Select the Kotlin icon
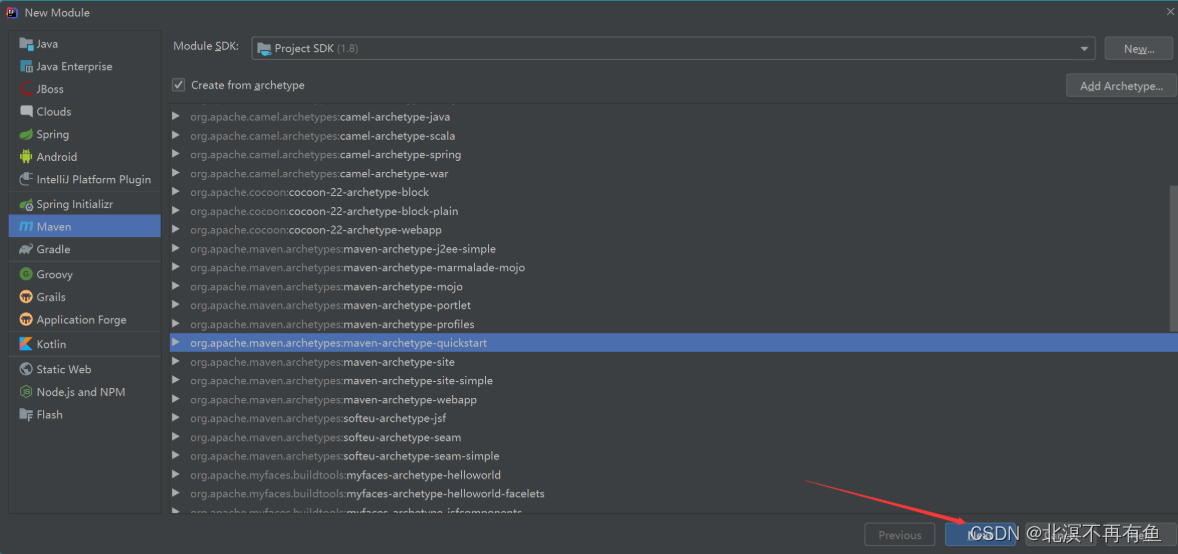Image resolution: width=1178 pixels, height=554 pixels. click(x=26, y=344)
